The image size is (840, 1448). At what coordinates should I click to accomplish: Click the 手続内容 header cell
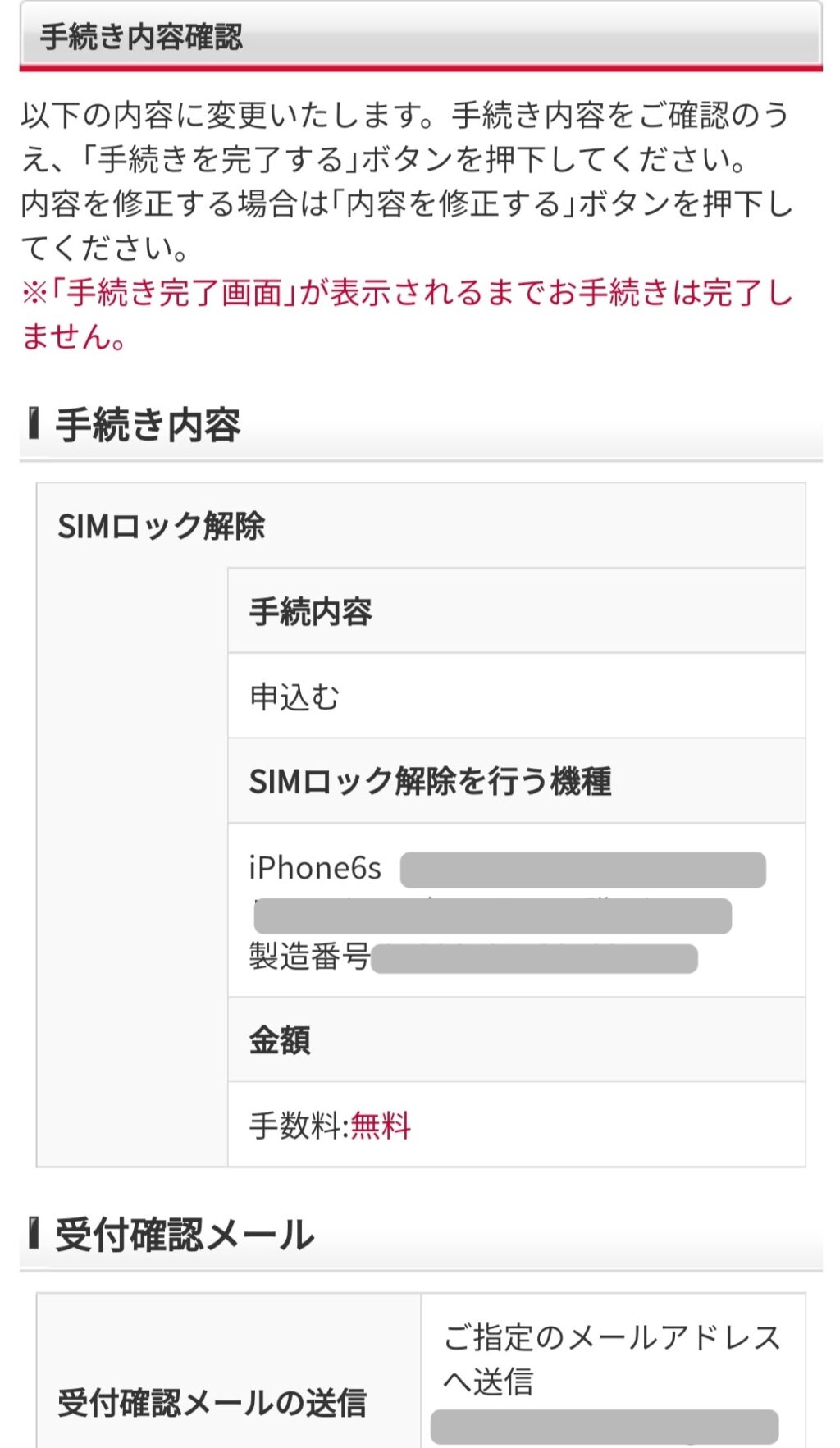coord(311,612)
